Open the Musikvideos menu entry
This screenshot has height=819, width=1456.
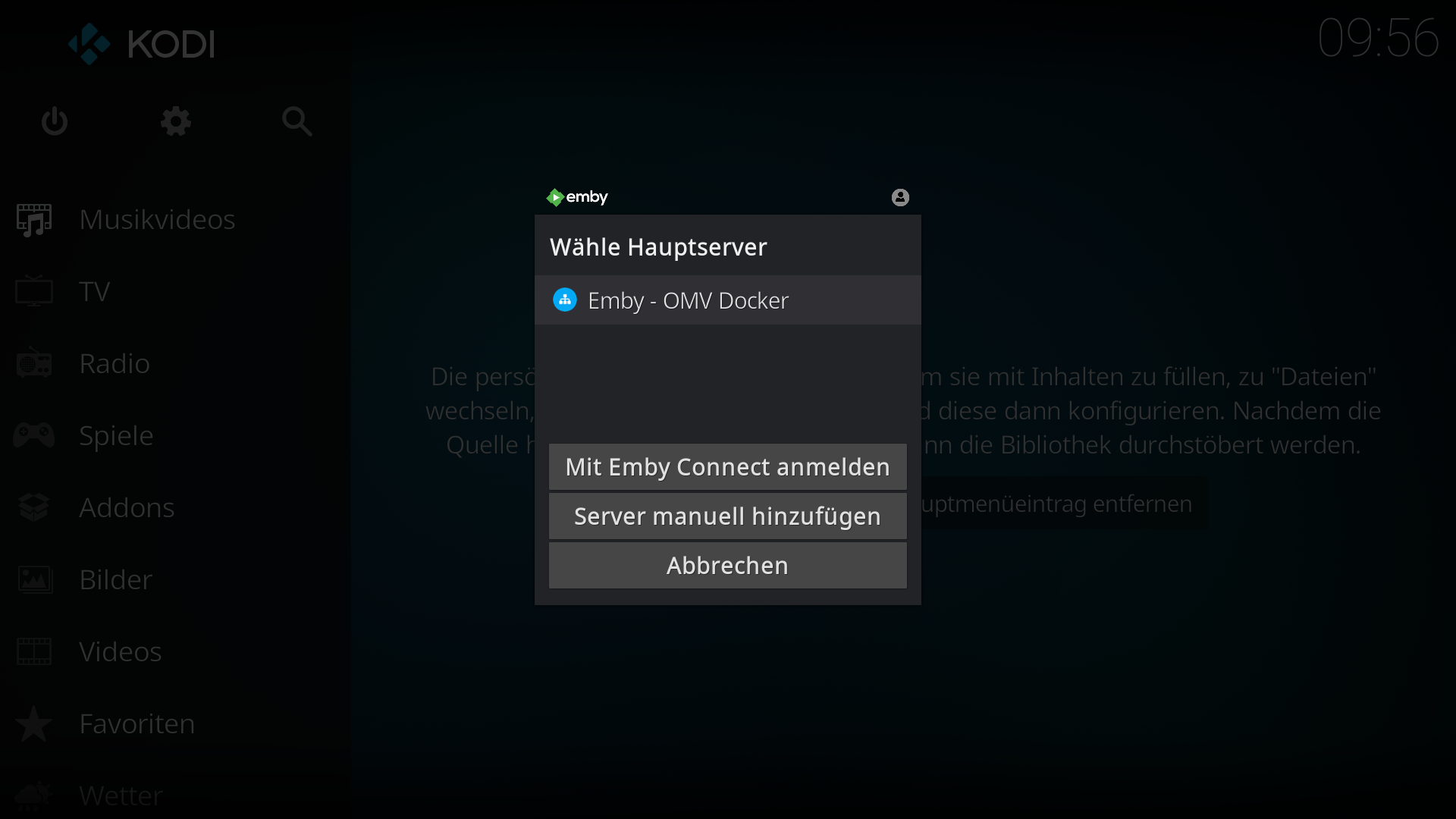[x=175, y=219]
